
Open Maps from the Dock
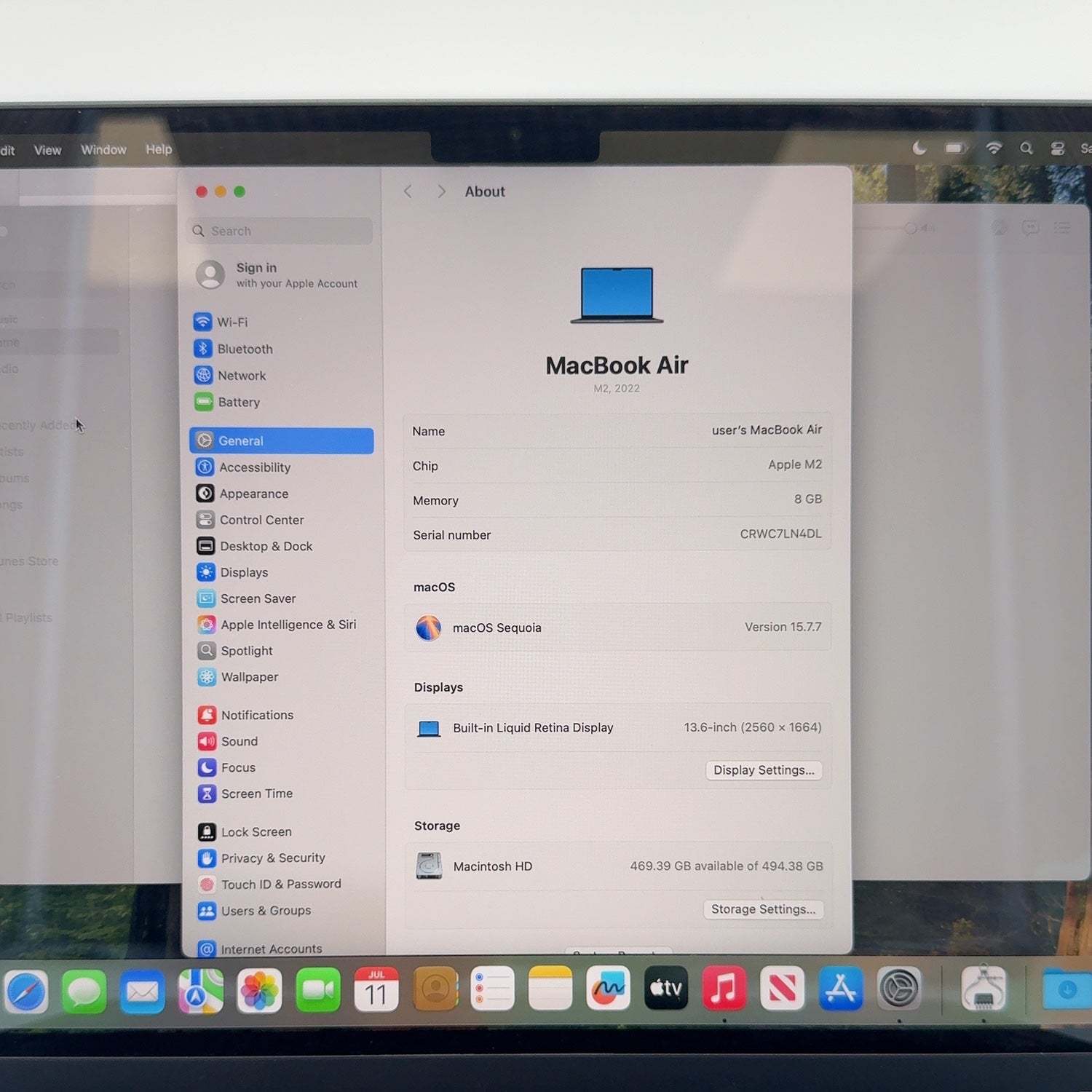coord(201,991)
